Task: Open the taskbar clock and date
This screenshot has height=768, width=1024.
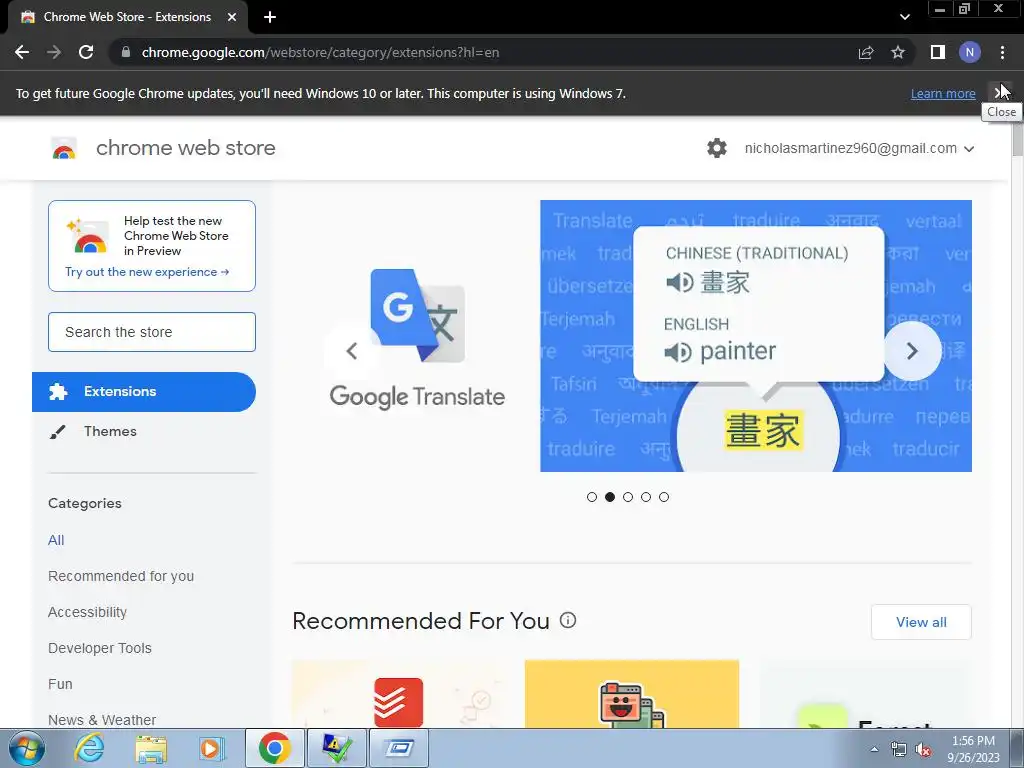Action: 973,749
